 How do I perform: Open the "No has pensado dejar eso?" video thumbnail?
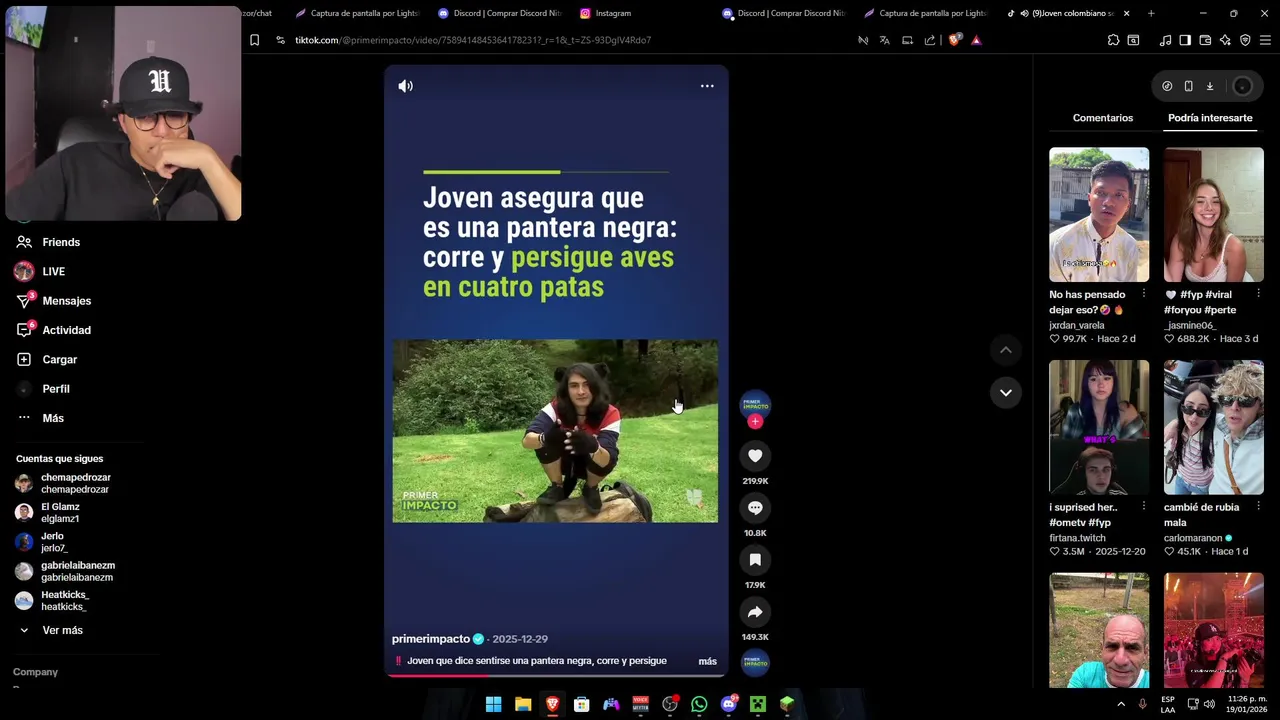click(x=1099, y=215)
